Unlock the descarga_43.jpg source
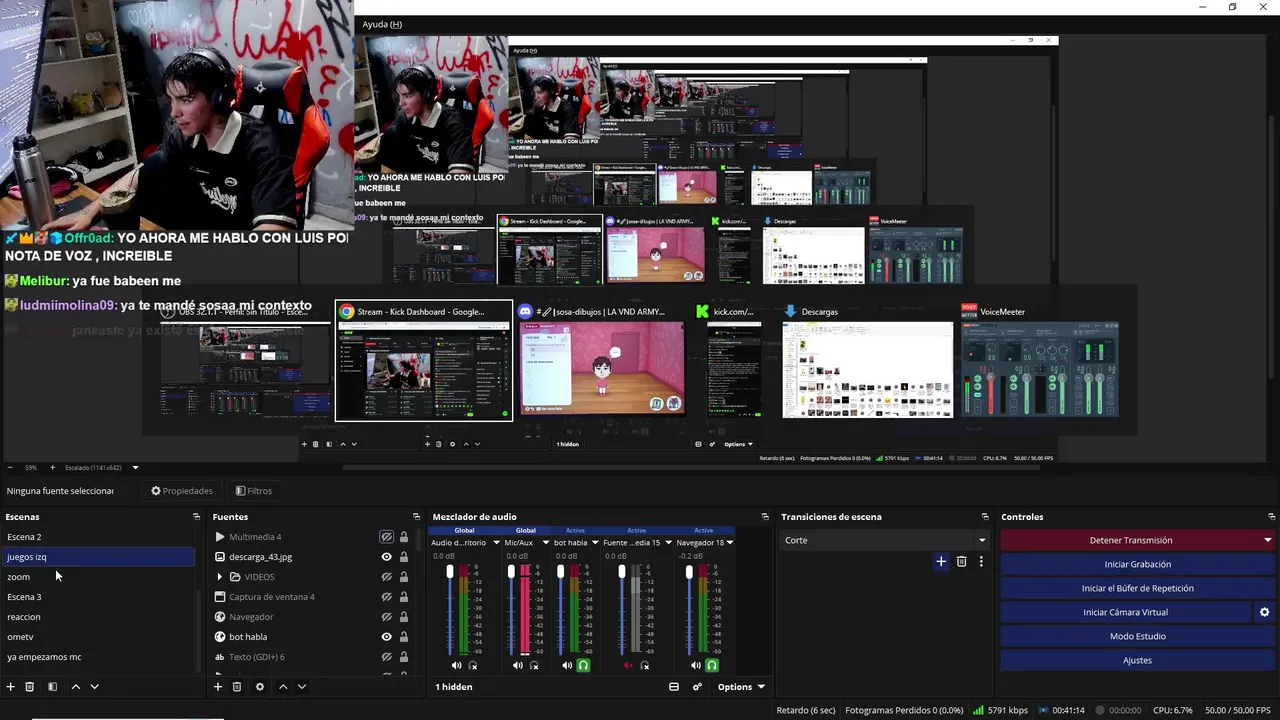 (404, 557)
